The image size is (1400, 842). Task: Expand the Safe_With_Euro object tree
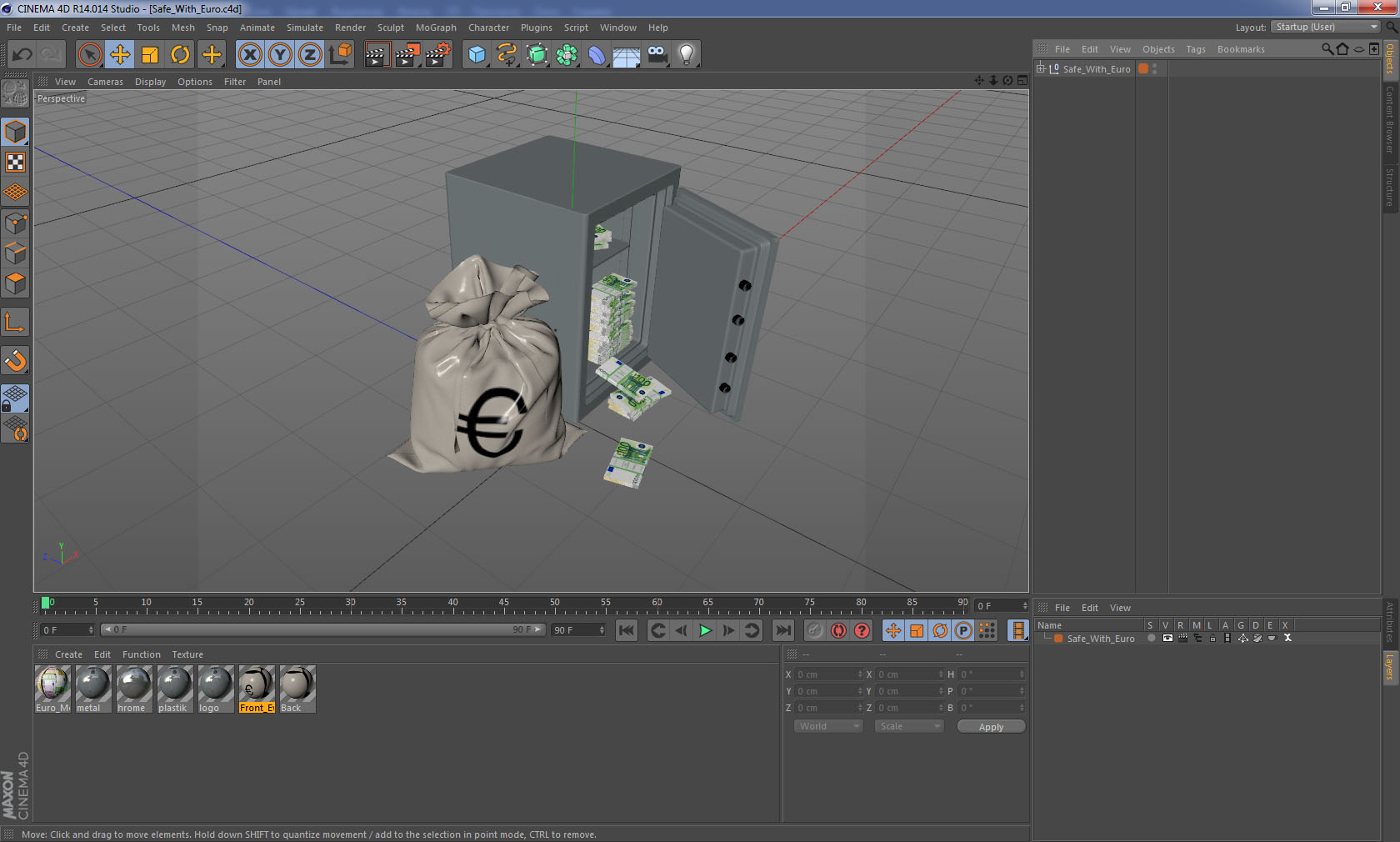tap(1040, 68)
